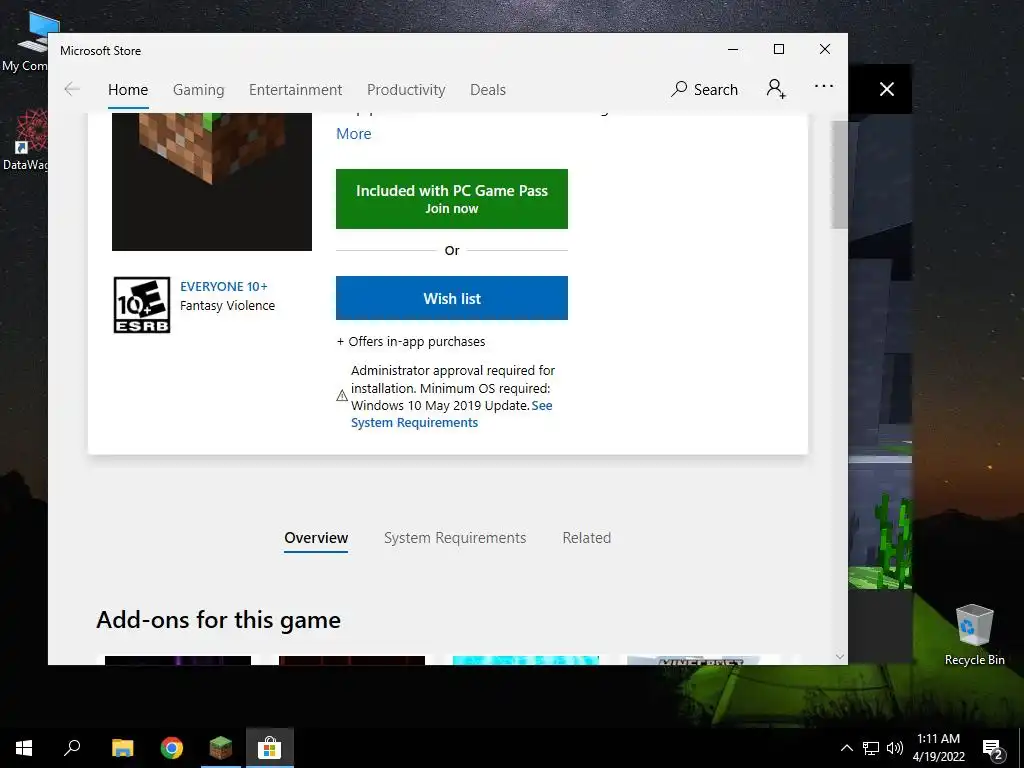The width and height of the screenshot is (1024, 768).
Task: Click the More description link
Action: [x=353, y=133]
